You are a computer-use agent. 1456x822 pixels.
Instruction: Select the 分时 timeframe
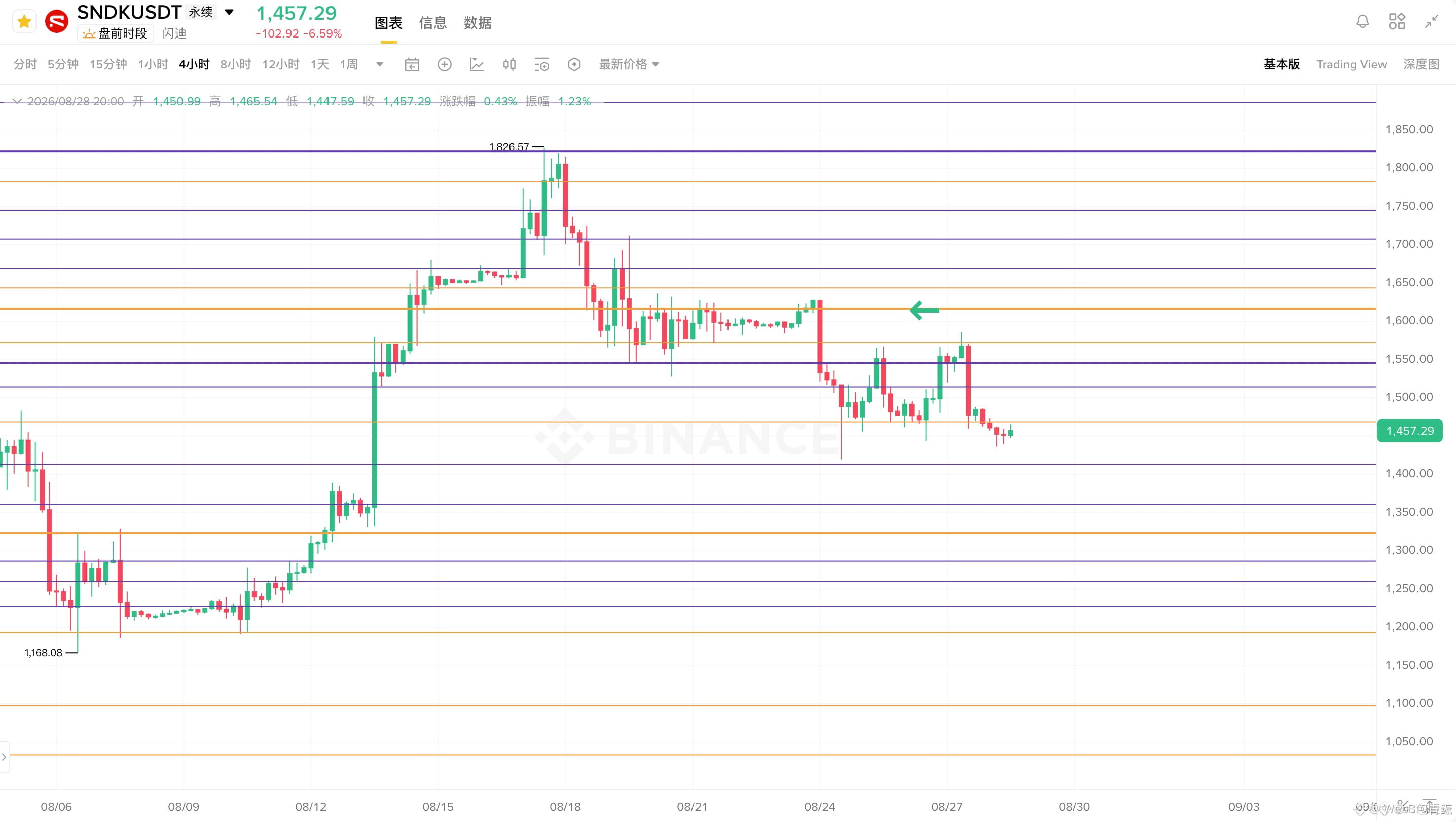point(25,64)
